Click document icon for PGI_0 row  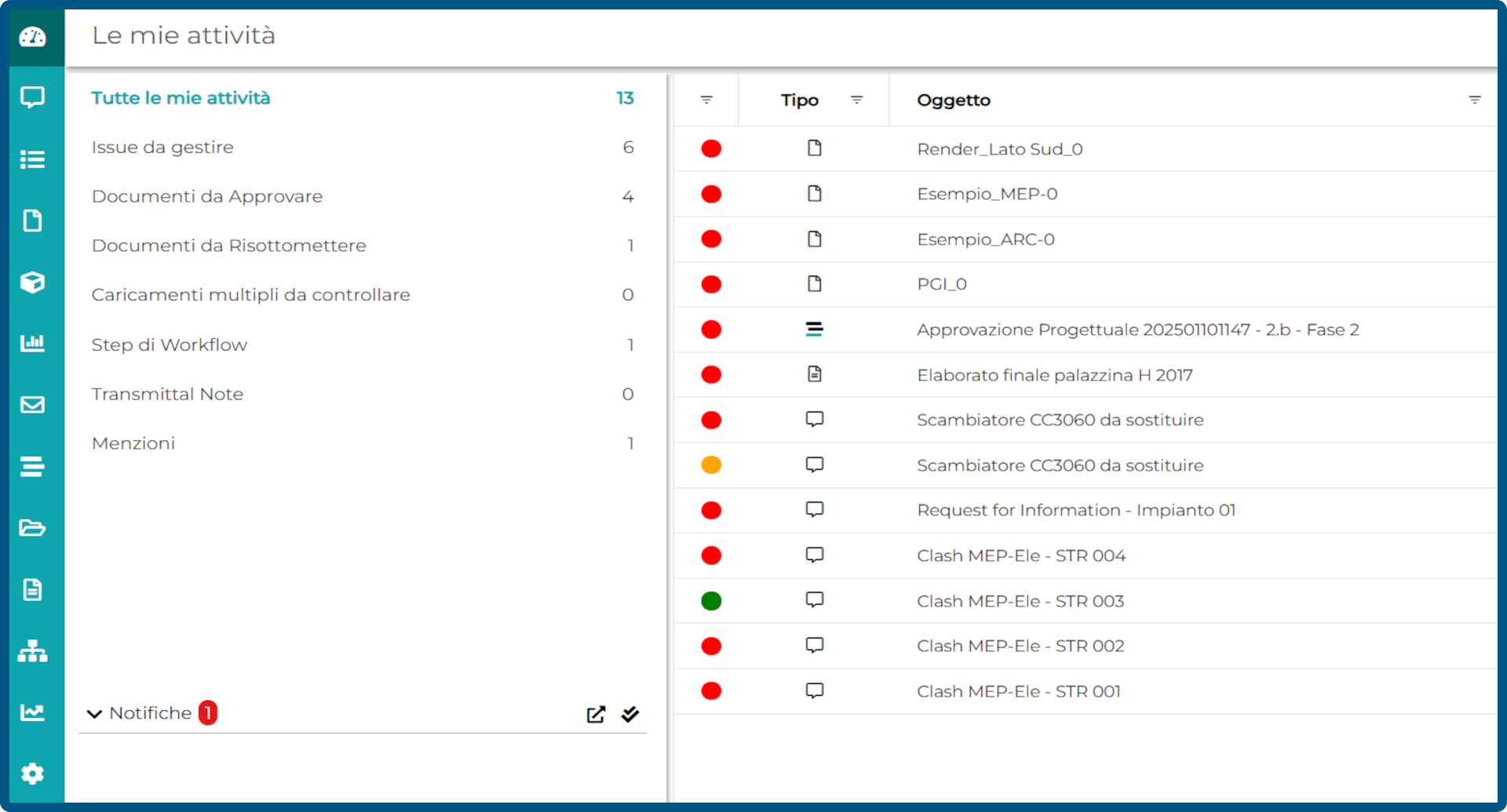click(x=815, y=283)
